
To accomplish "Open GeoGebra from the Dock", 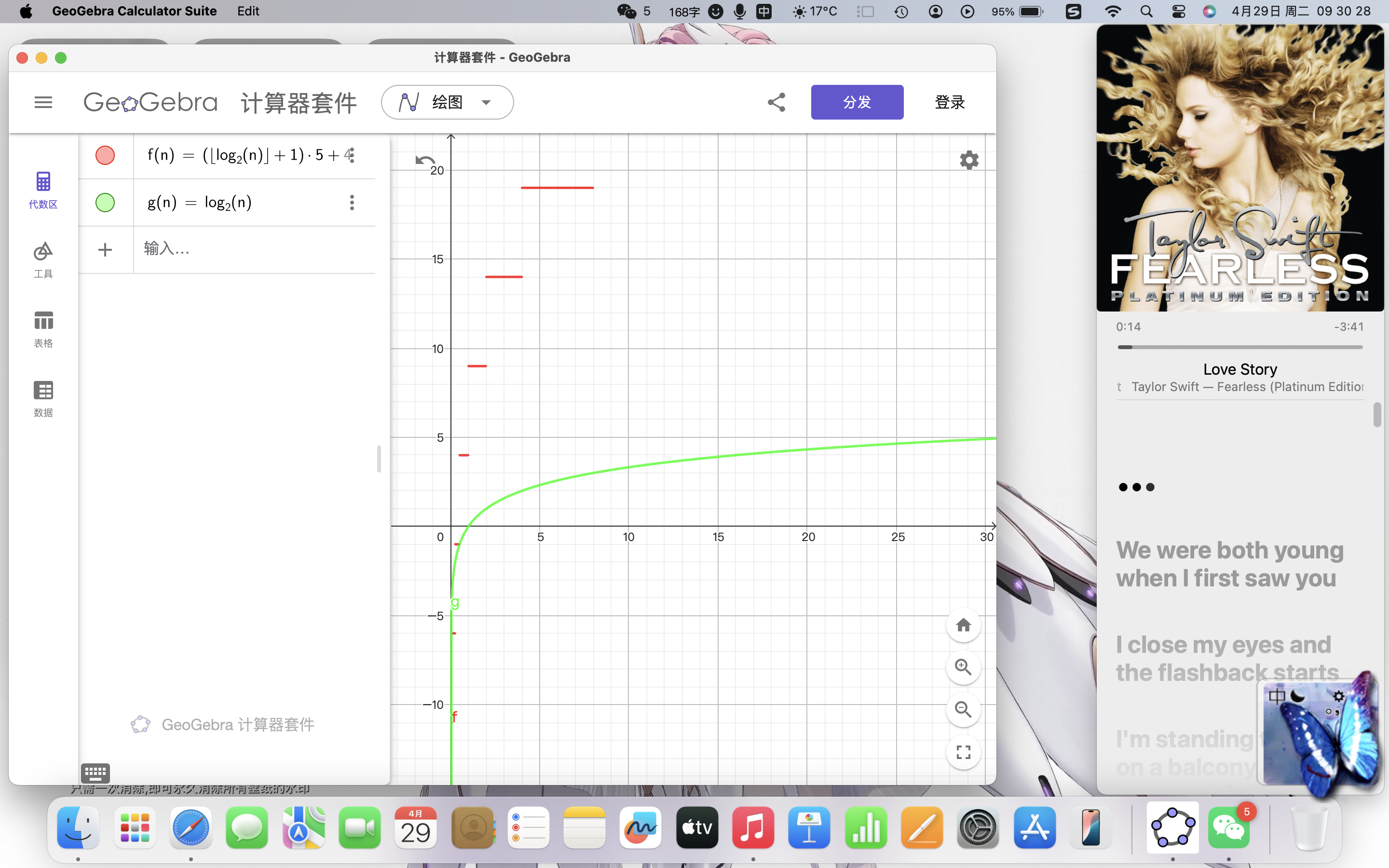I will click(1172, 827).
